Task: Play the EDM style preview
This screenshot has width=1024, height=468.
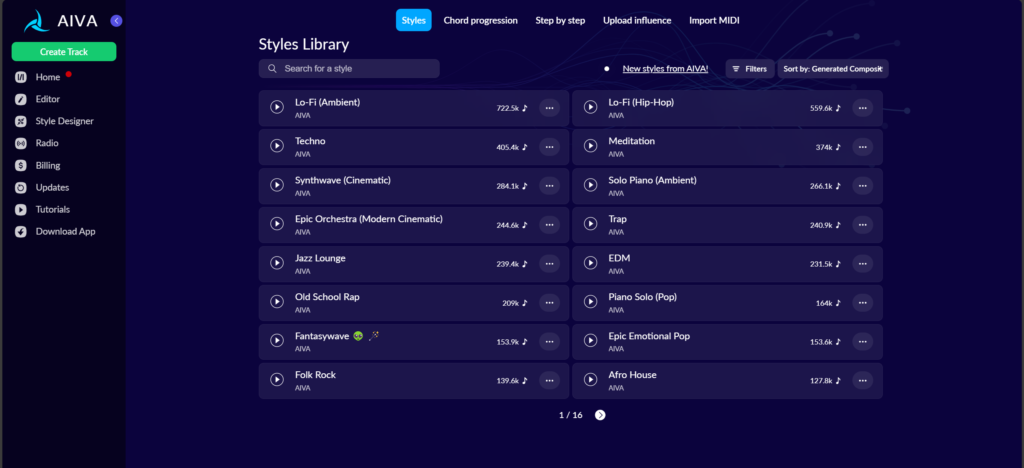Action: (x=590, y=263)
